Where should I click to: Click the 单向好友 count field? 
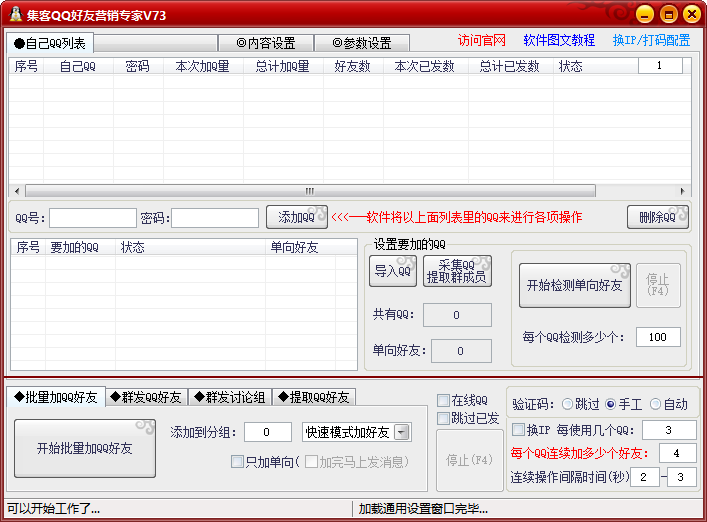461,351
